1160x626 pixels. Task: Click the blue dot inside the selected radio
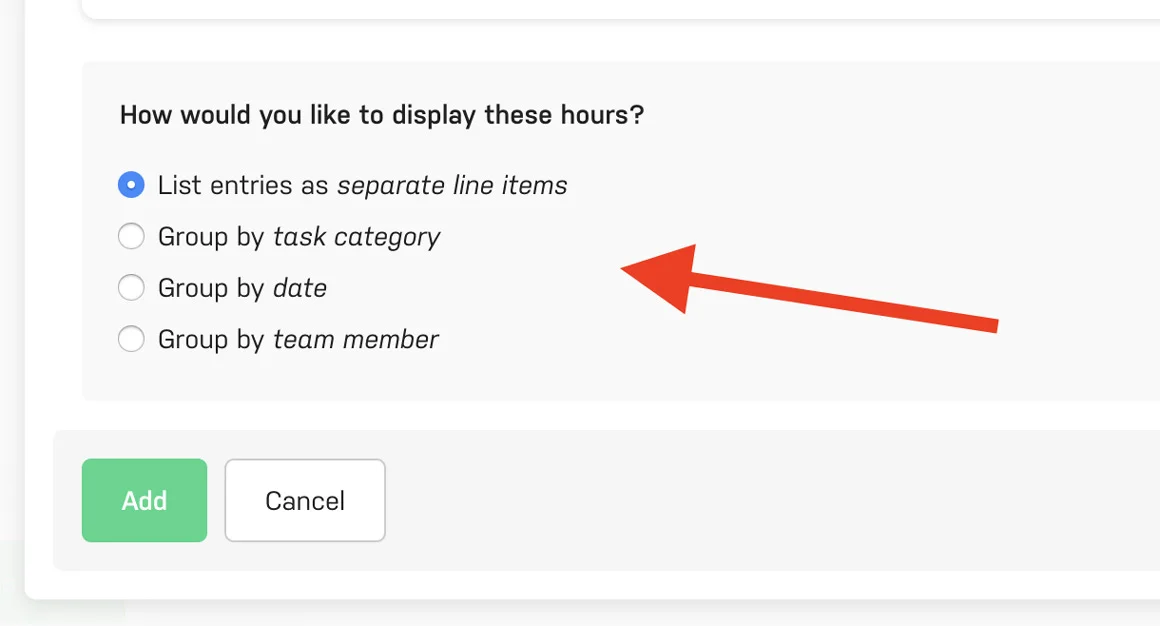[131, 185]
